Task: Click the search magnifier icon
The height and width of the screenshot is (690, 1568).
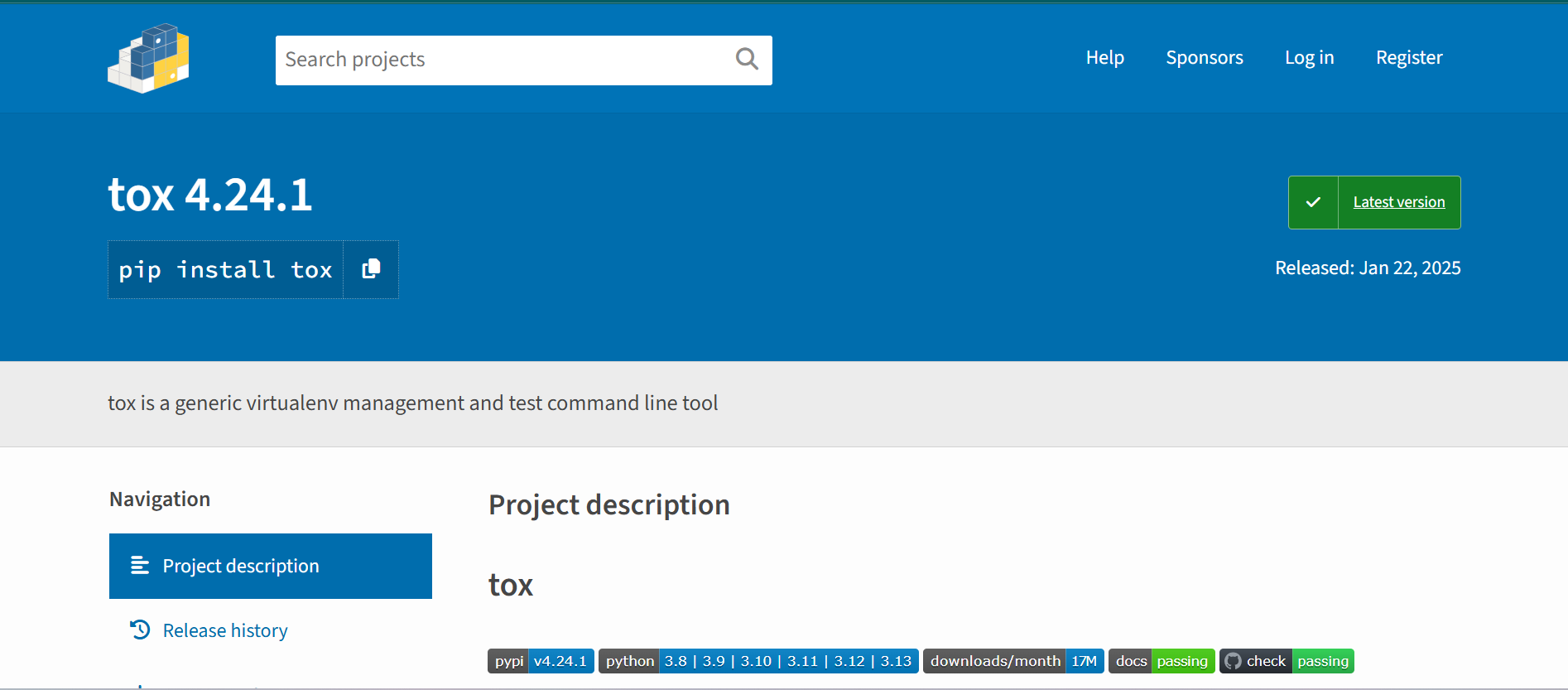Action: pos(747,59)
